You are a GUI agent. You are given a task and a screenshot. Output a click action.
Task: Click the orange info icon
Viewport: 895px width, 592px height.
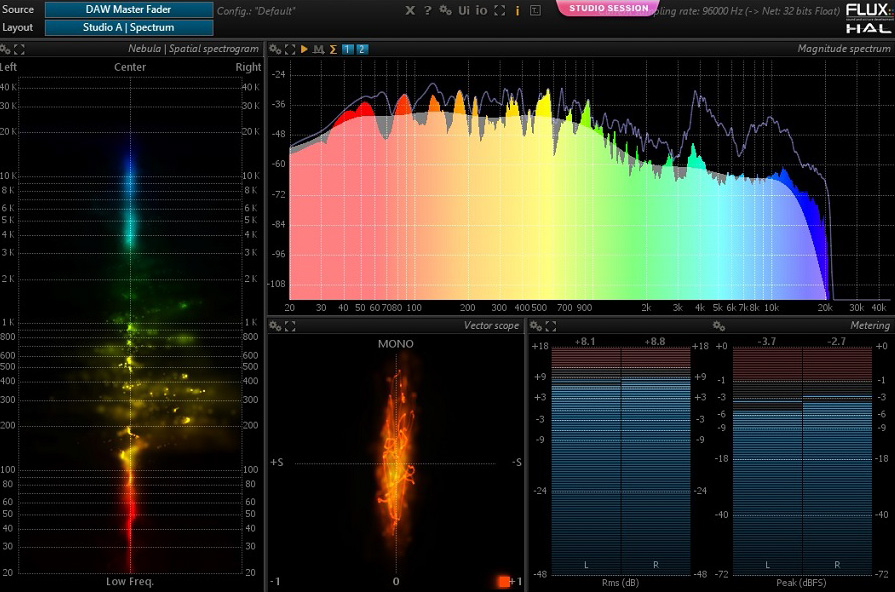point(517,10)
